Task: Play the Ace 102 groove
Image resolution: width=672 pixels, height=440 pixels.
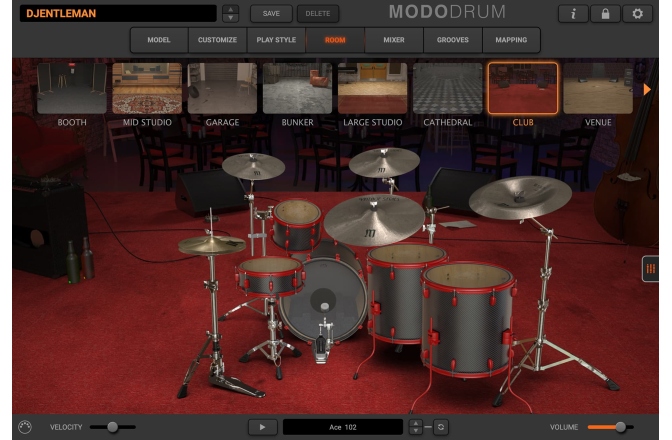Action: pyautogui.click(x=263, y=427)
